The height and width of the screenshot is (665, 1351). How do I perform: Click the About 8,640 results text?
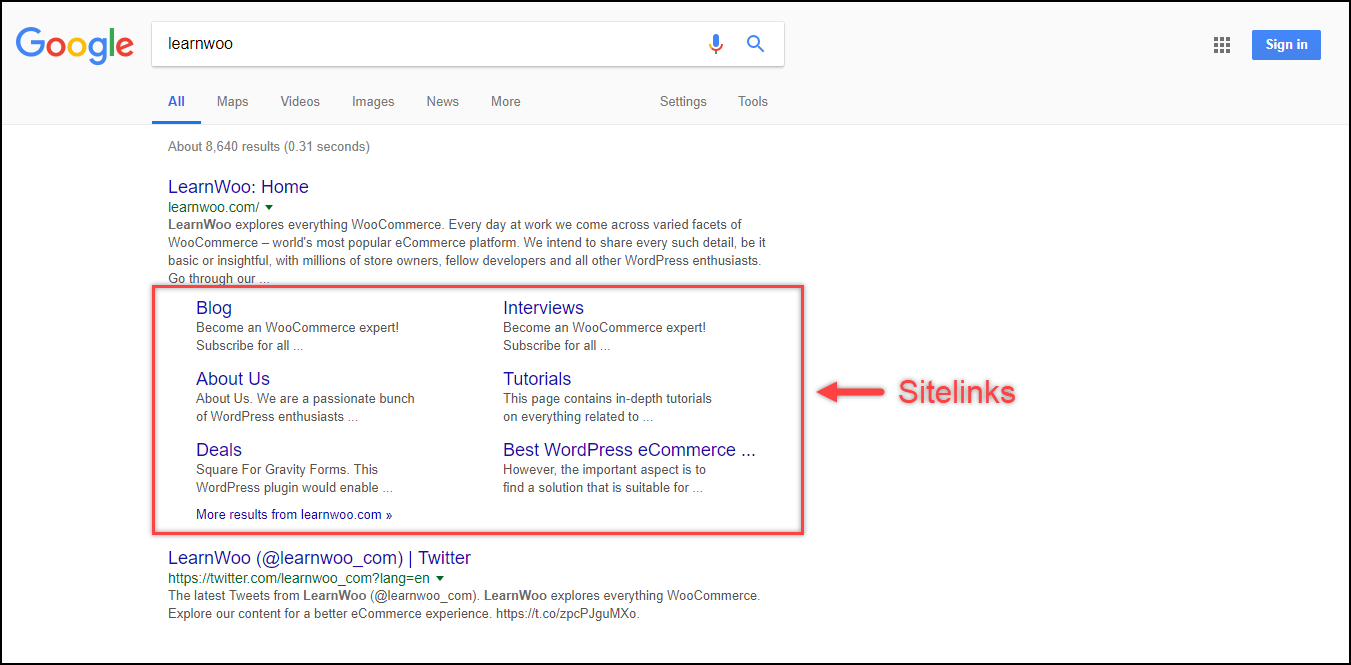tap(269, 147)
